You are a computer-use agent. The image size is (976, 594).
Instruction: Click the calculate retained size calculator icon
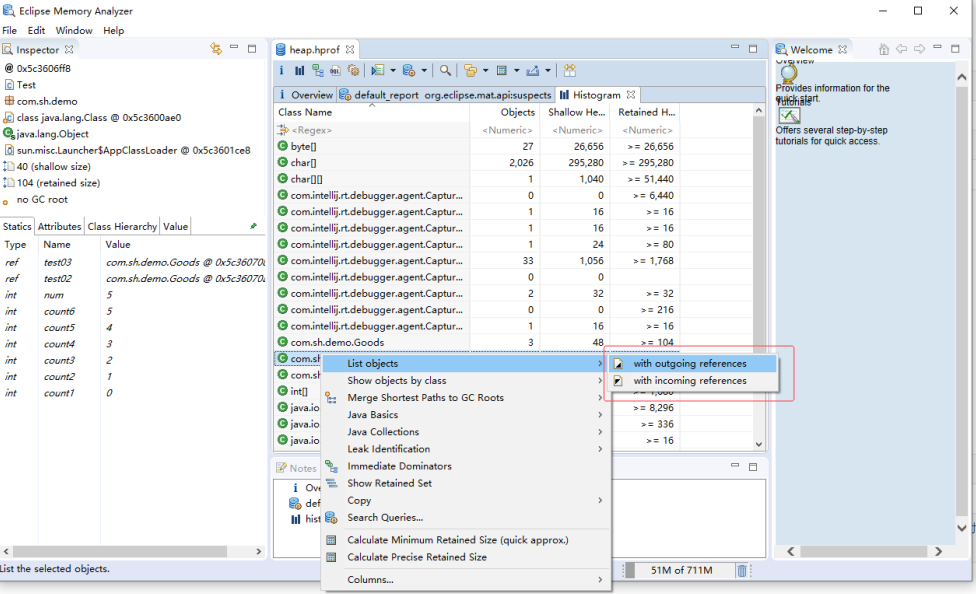tap(502, 70)
